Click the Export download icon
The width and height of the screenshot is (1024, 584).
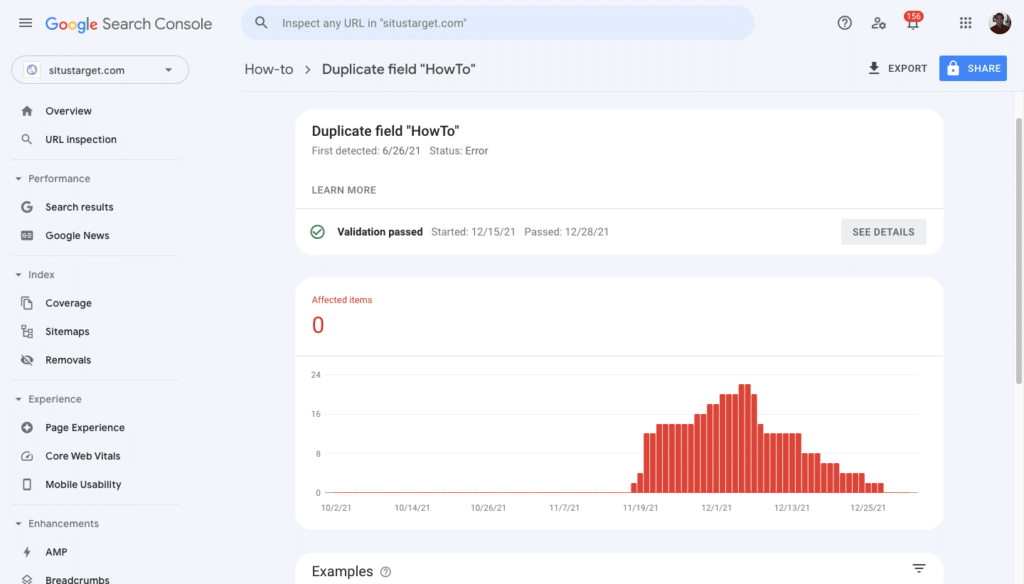click(874, 69)
